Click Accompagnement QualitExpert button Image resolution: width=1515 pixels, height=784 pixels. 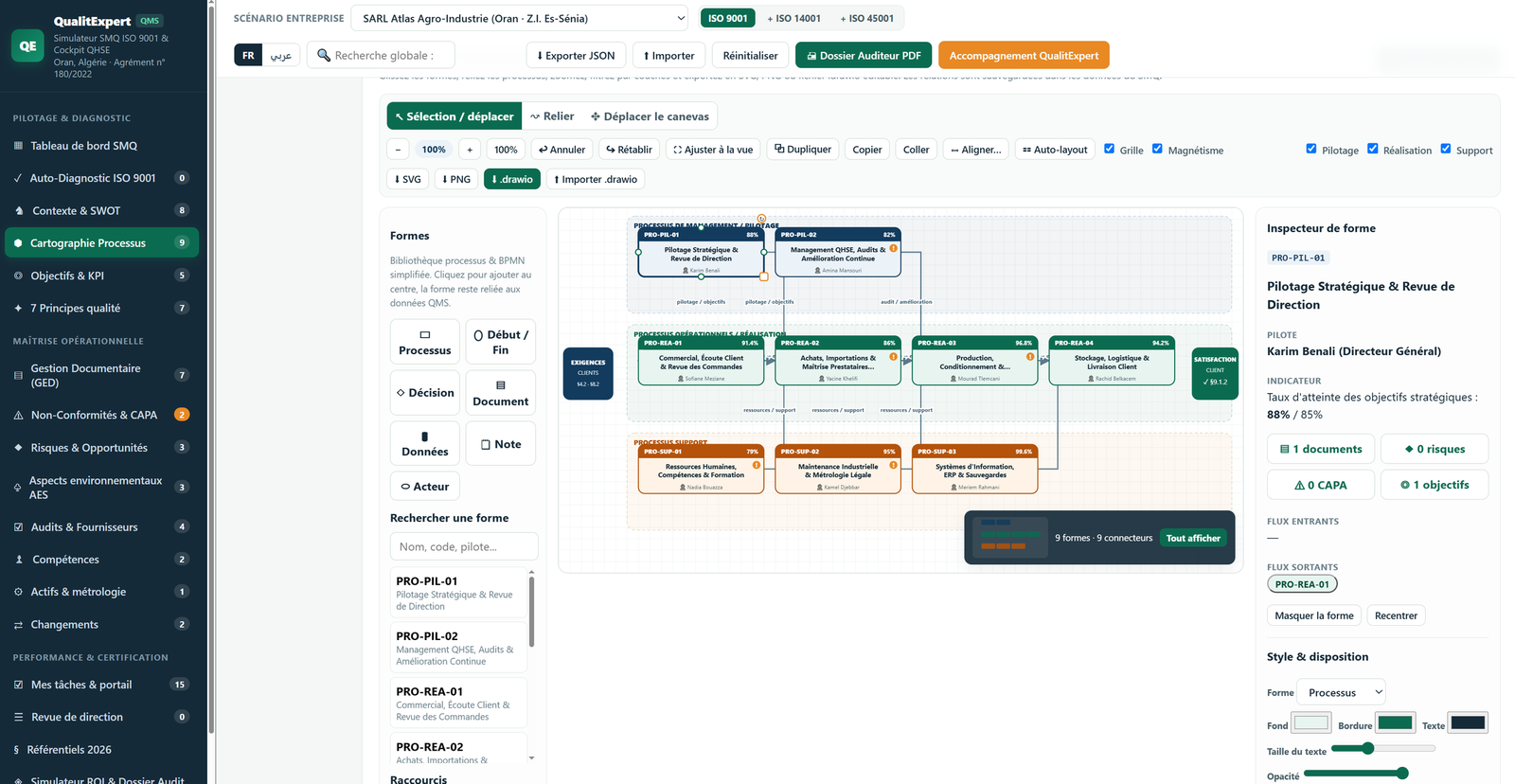click(1024, 55)
